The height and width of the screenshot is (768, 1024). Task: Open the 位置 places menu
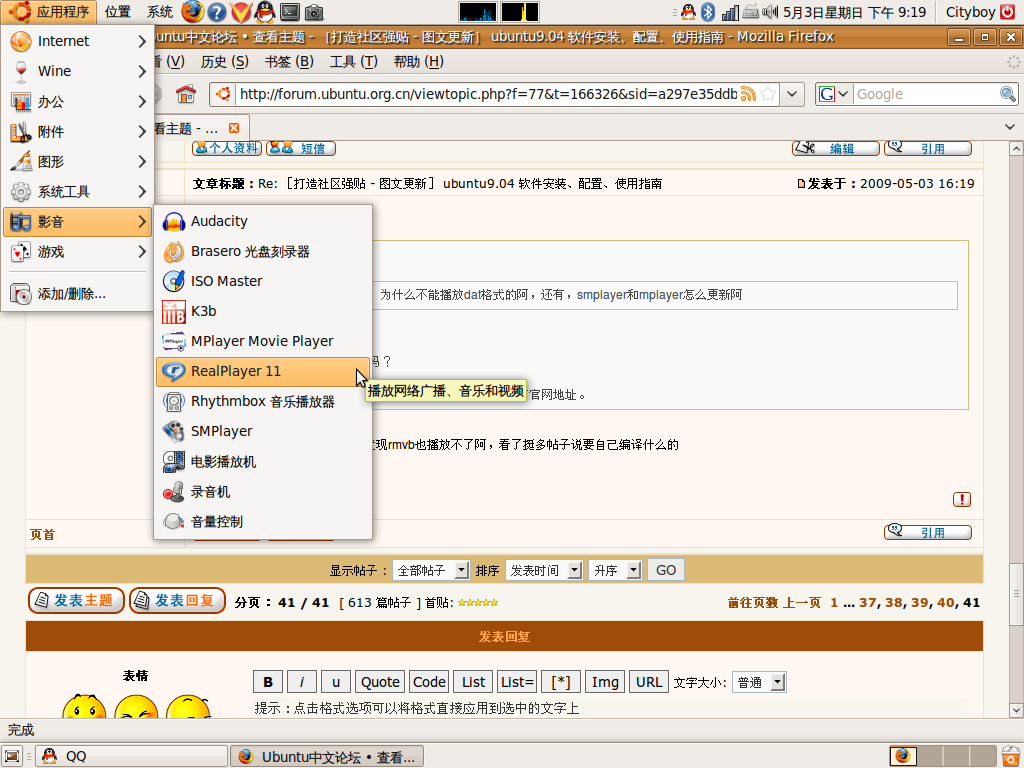coord(118,12)
